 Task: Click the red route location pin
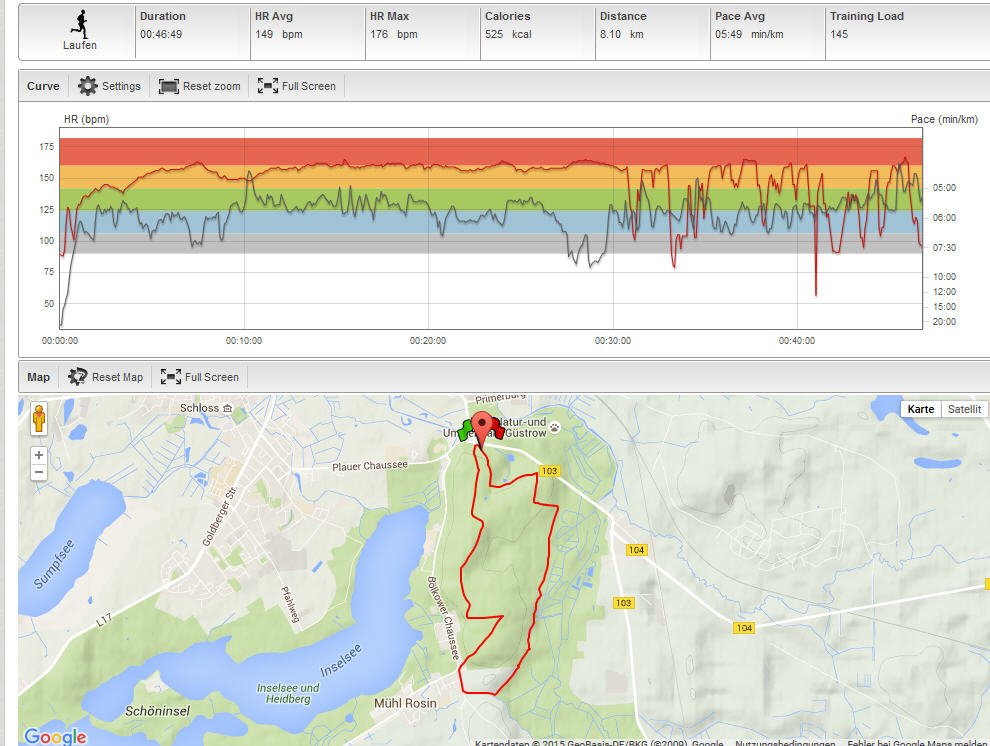[x=482, y=429]
